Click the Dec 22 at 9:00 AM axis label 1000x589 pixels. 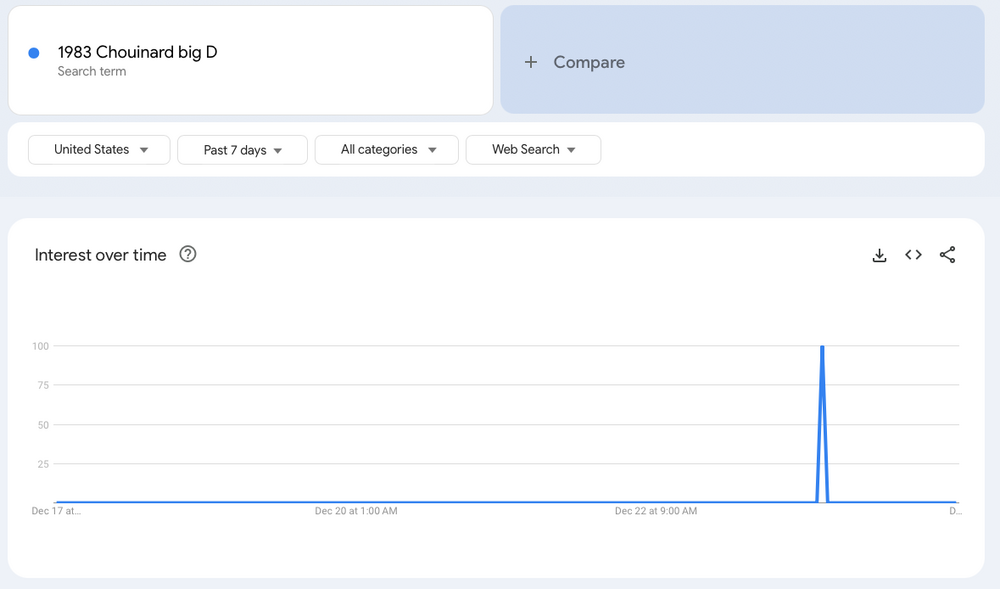tap(656, 511)
